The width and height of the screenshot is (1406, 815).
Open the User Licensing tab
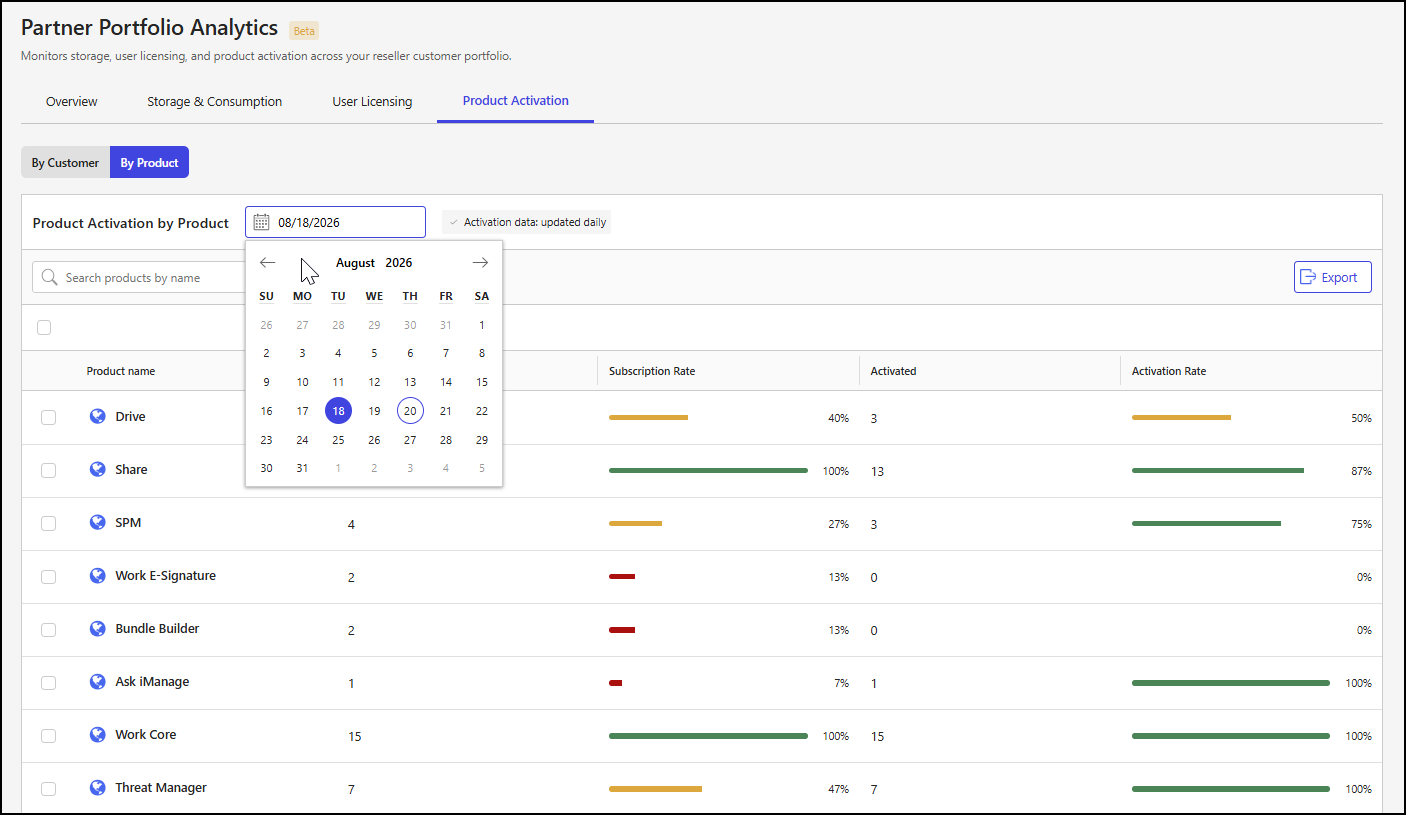[x=372, y=101]
